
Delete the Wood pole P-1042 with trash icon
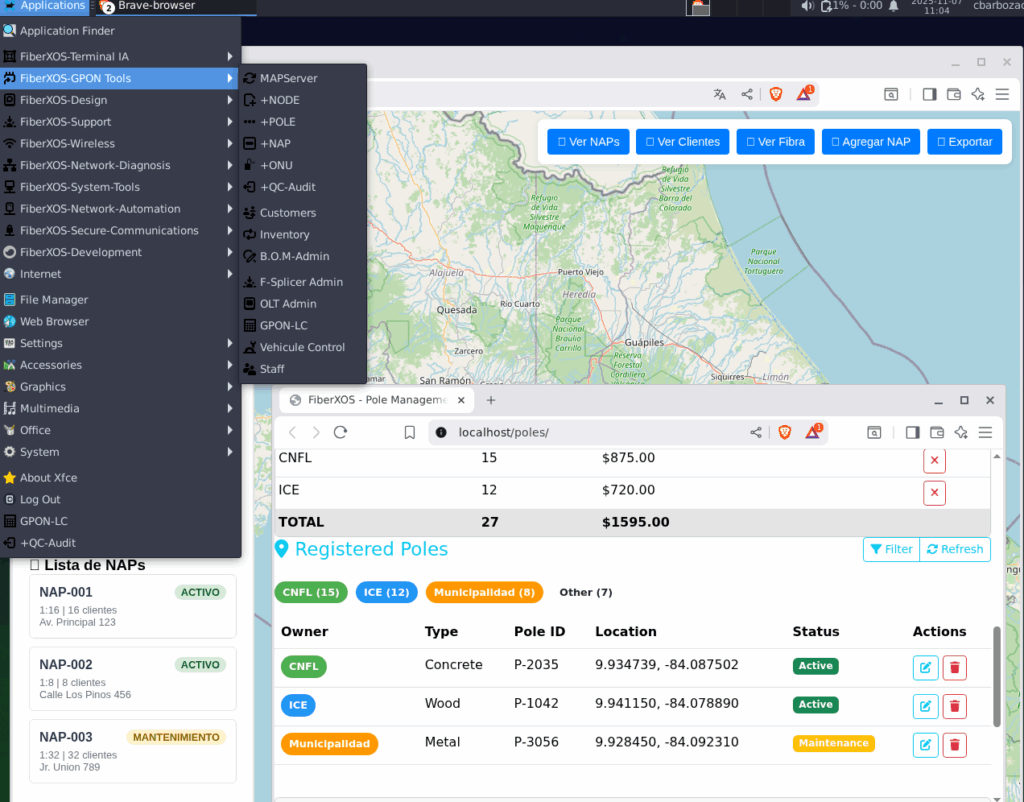click(x=954, y=706)
